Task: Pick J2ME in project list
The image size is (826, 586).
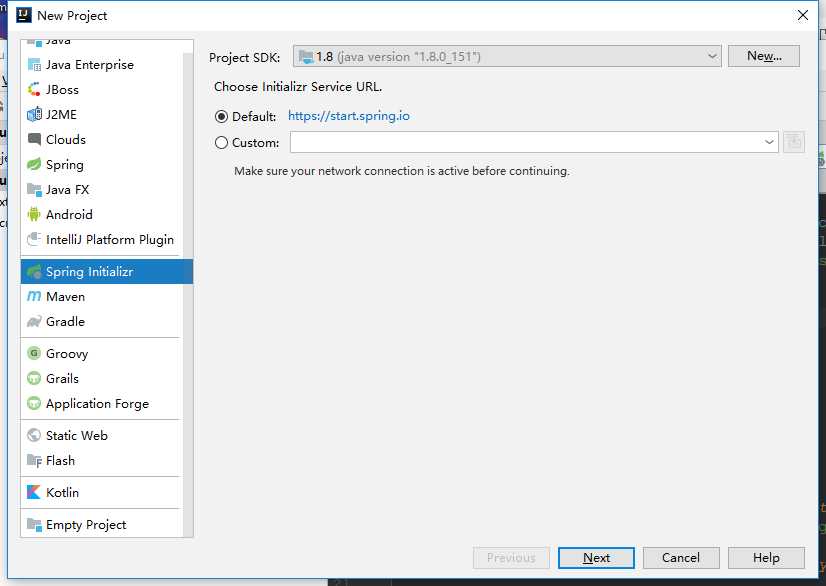Action: [102, 114]
